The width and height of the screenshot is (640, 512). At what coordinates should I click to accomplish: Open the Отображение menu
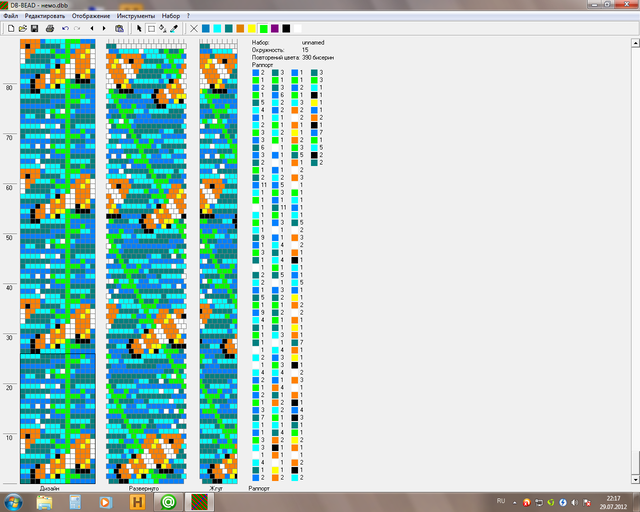(x=91, y=16)
